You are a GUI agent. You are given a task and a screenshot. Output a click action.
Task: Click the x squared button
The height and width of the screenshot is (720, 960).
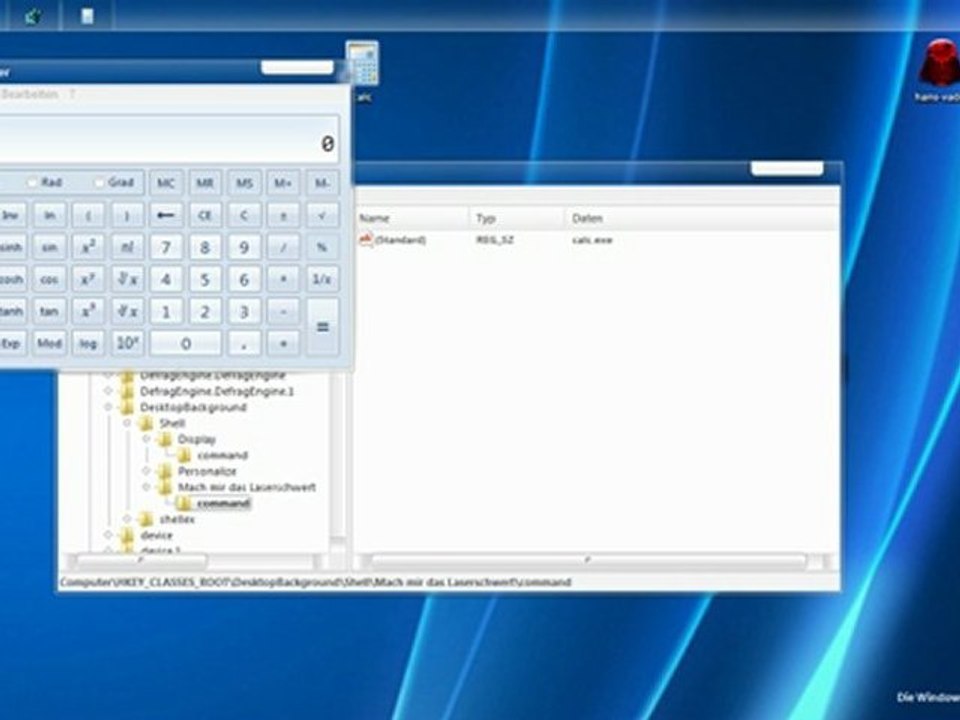[88, 247]
